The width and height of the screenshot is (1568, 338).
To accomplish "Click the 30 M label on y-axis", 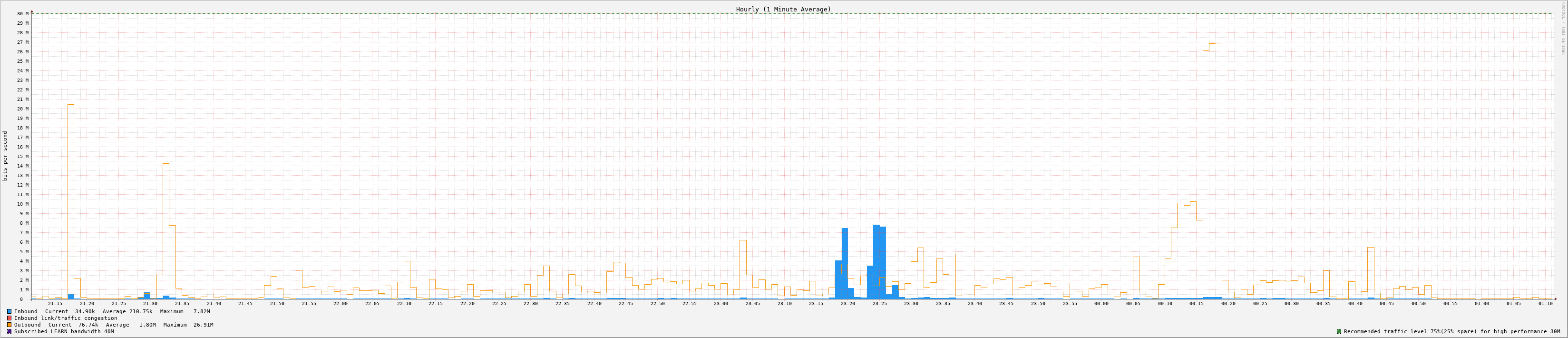I will coord(22,13).
